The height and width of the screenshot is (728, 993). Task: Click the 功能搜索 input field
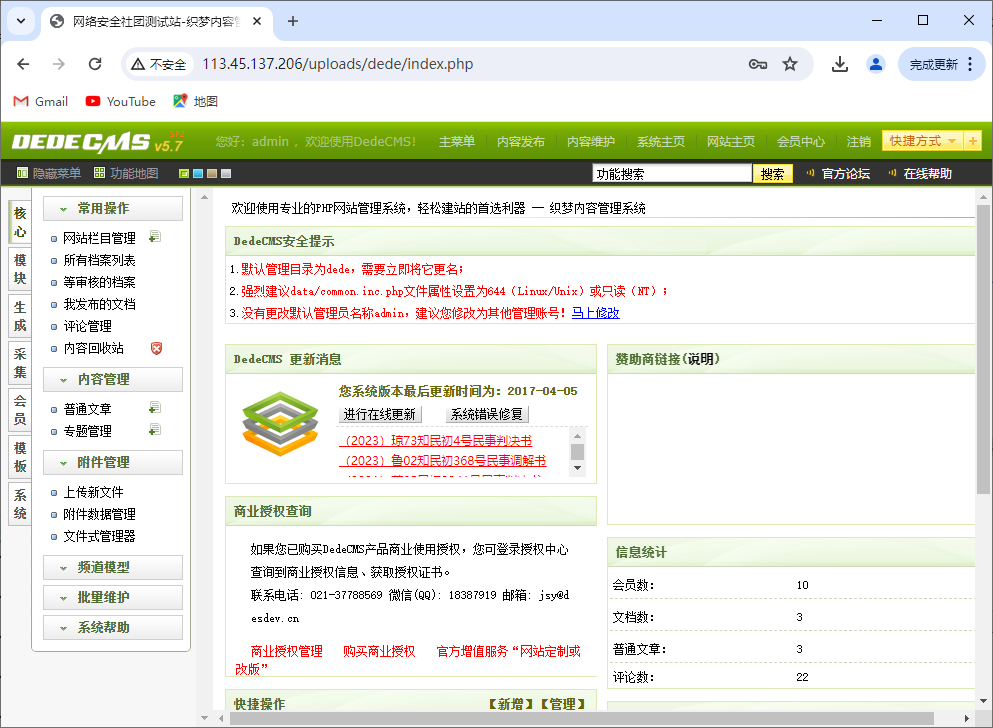[x=671, y=173]
